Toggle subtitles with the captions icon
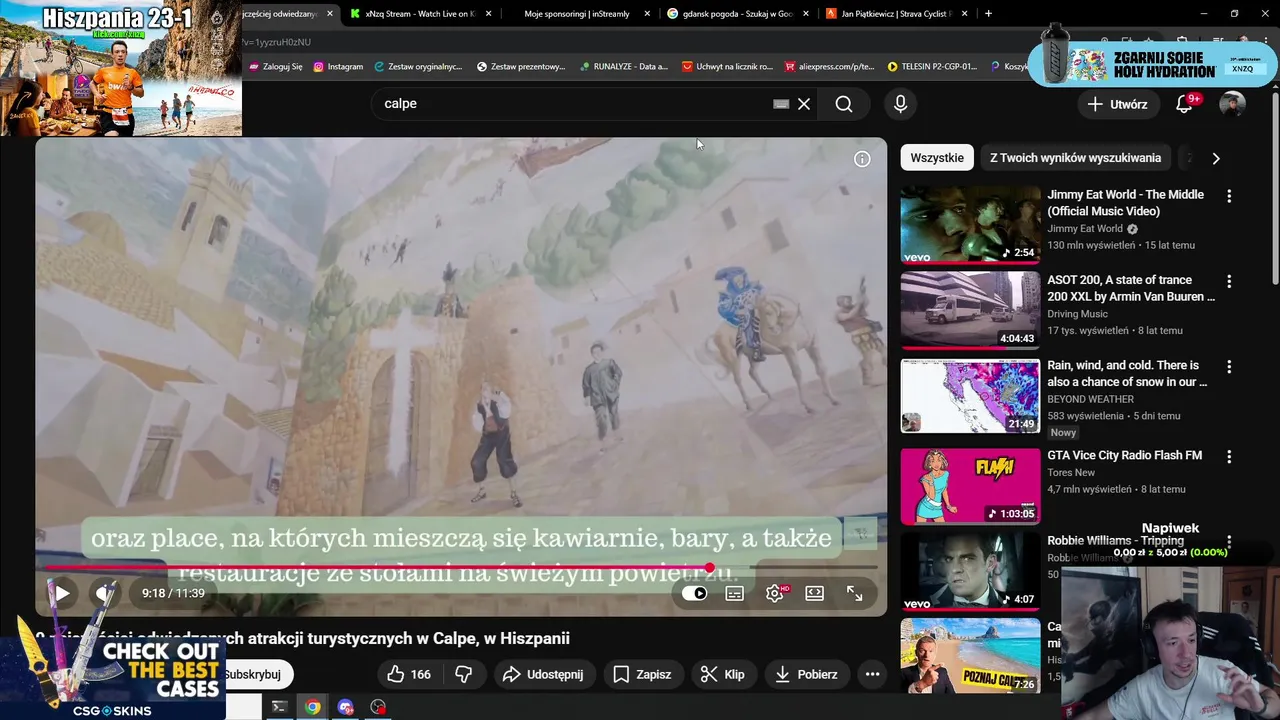Viewport: 1280px width, 720px height. click(x=734, y=593)
